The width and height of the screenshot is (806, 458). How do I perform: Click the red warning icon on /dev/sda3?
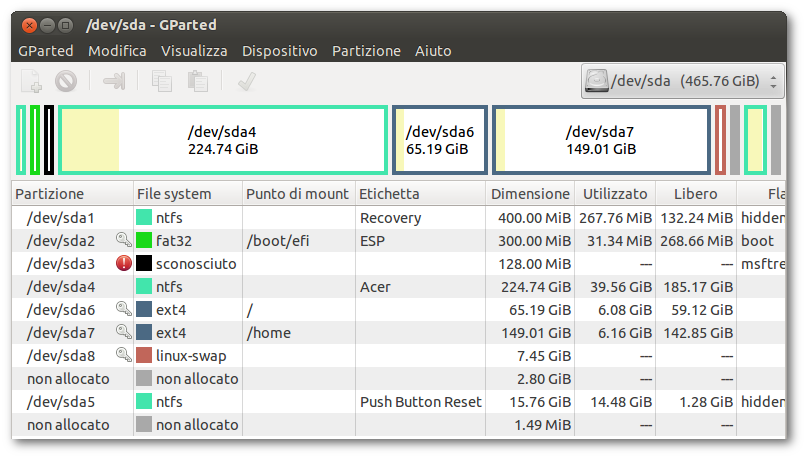(x=123, y=263)
